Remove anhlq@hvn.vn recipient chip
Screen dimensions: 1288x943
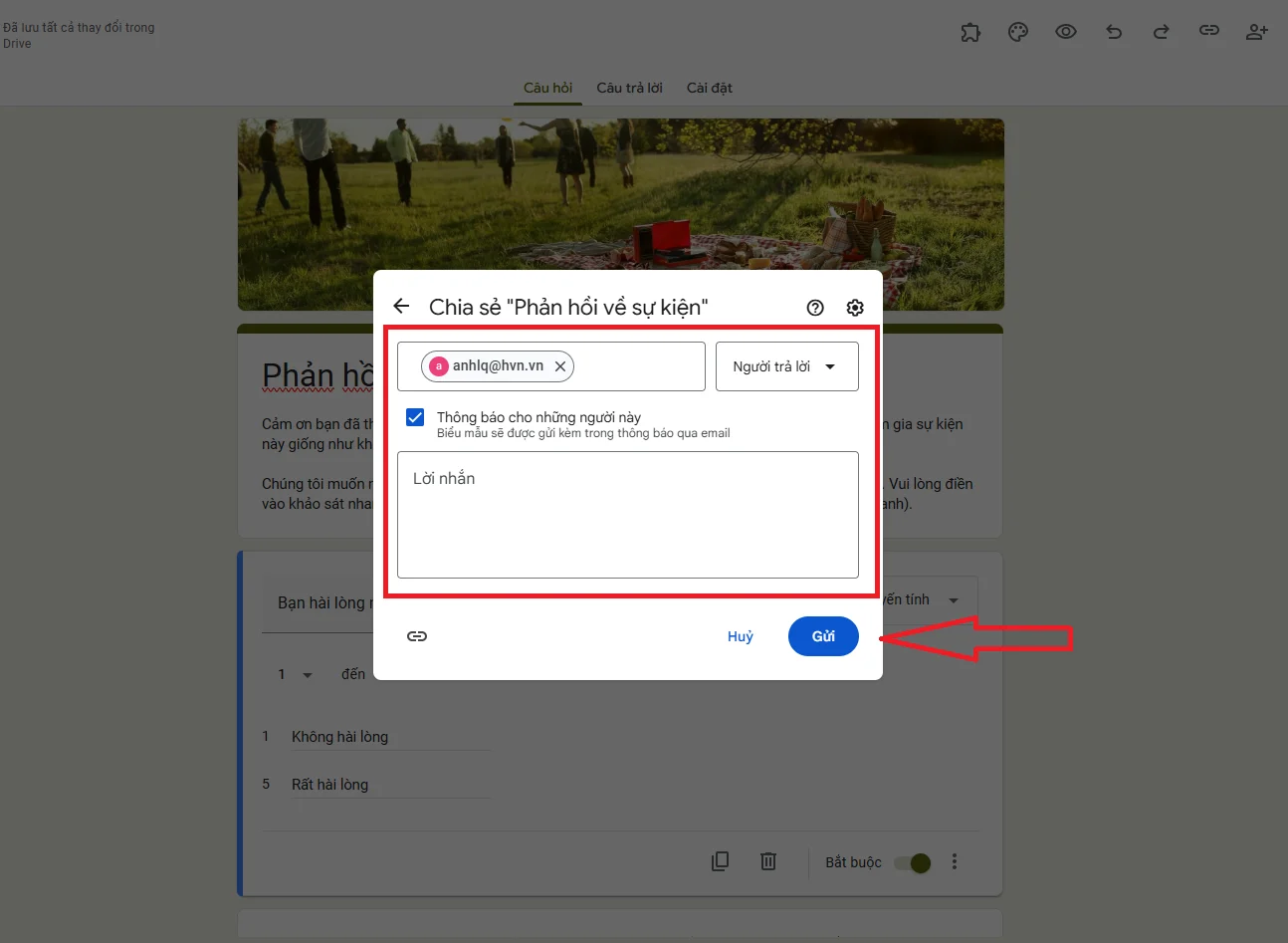click(x=560, y=366)
